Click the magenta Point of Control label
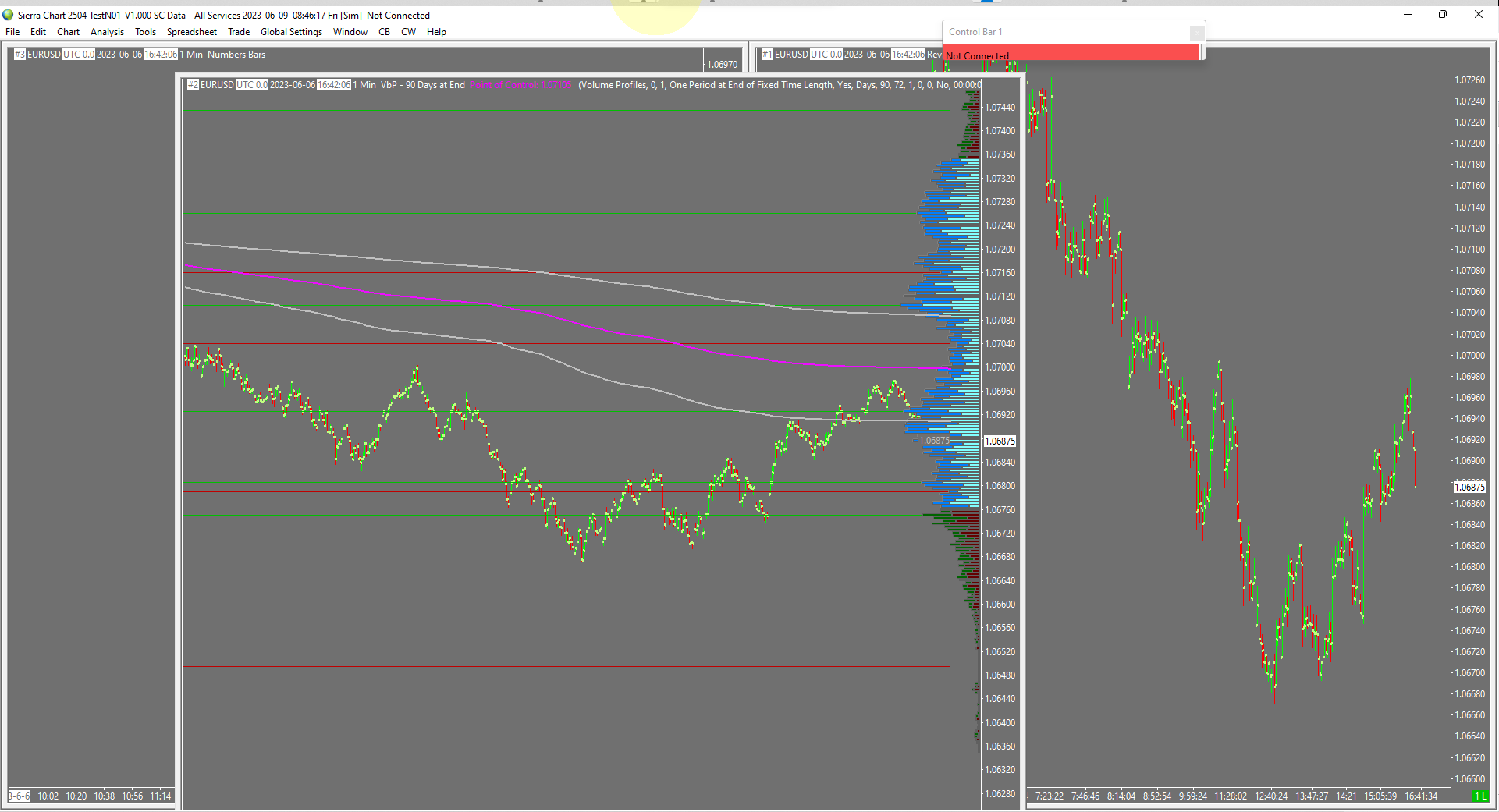The width and height of the screenshot is (1499, 812). (520, 85)
